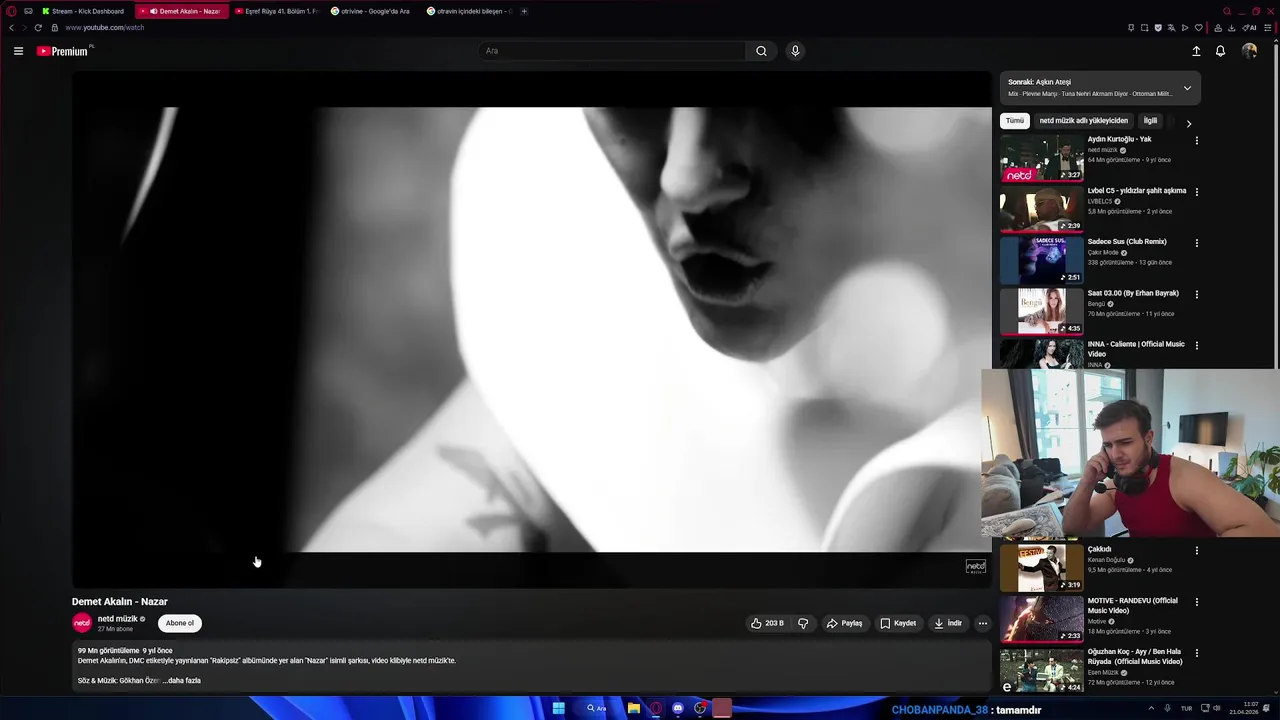Open the Windows Start menu
The height and width of the screenshot is (720, 1280).
pos(558,708)
